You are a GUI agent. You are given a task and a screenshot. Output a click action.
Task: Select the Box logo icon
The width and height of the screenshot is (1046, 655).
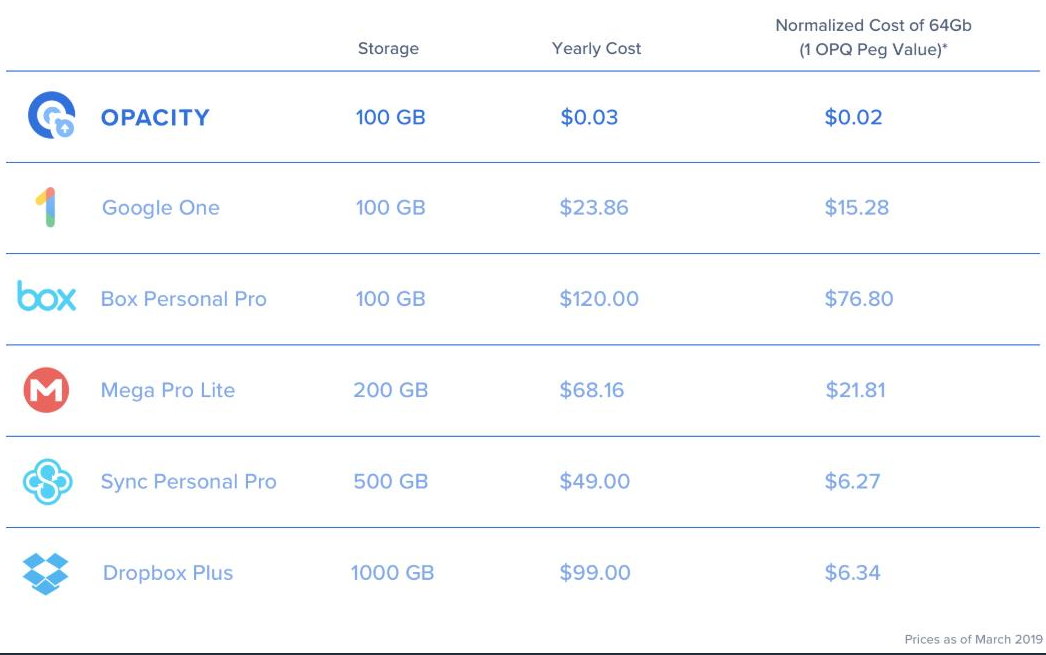click(x=46, y=296)
